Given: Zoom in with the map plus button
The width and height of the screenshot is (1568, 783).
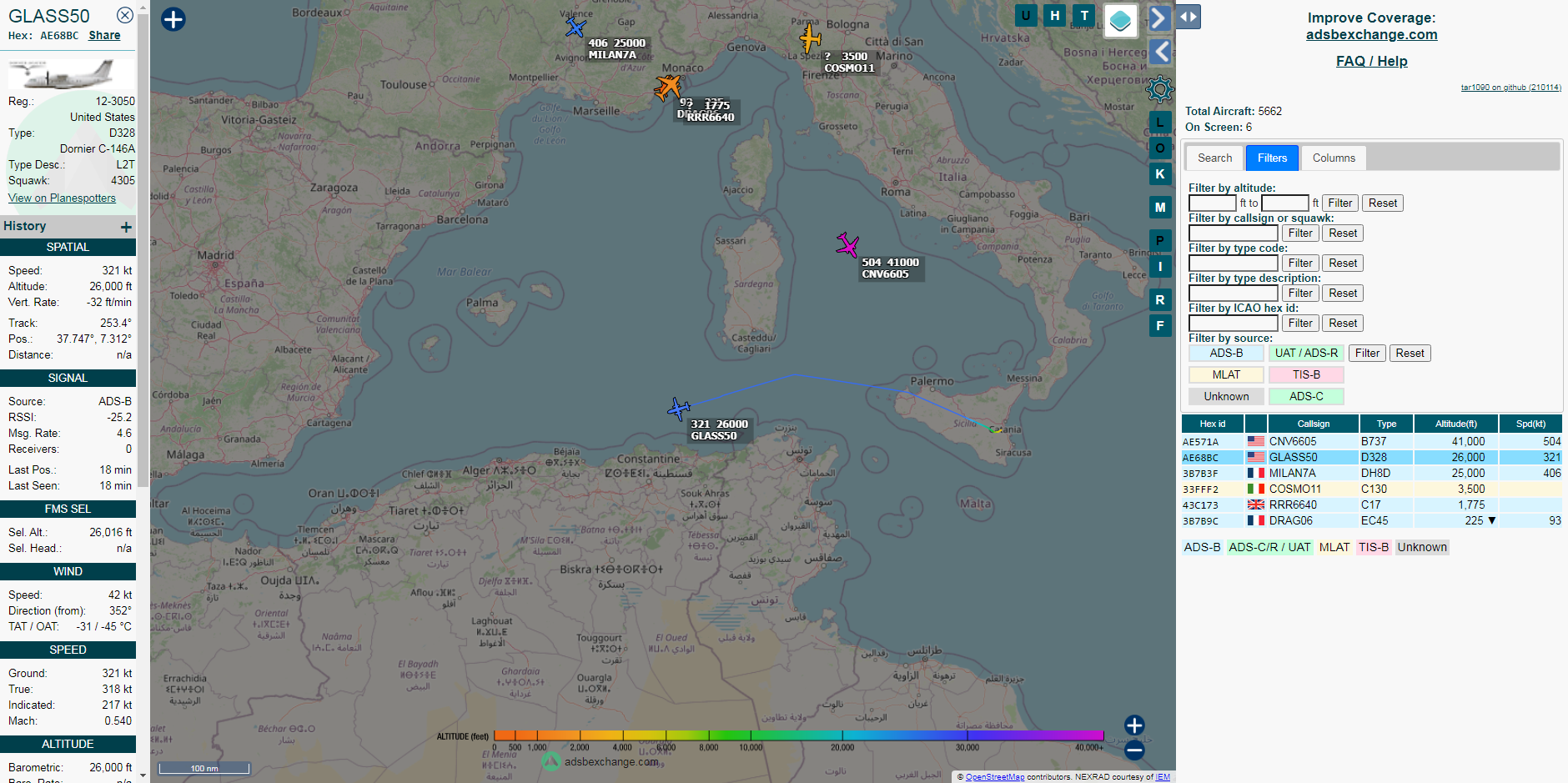Looking at the screenshot, I should [1134, 725].
